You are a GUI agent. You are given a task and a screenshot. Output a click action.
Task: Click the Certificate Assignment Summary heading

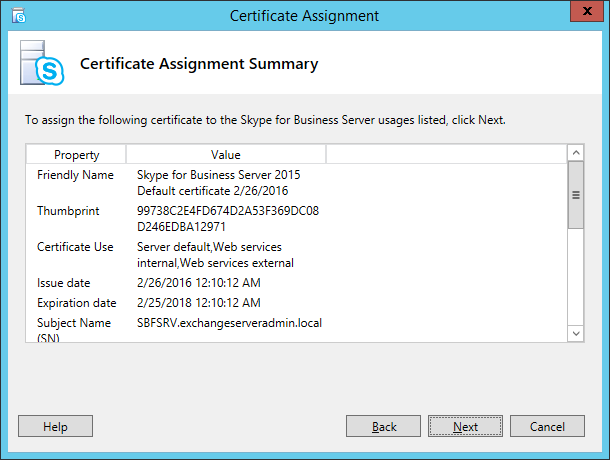click(x=199, y=64)
